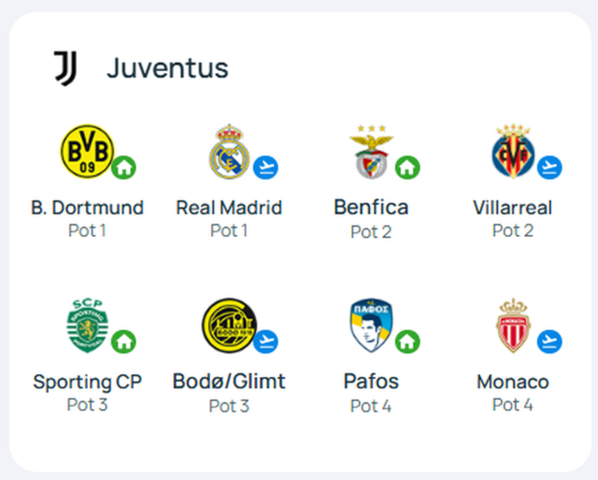This screenshot has width=598, height=480.
Task: Click away plane icon next to Monaco
Action: coord(549,341)
